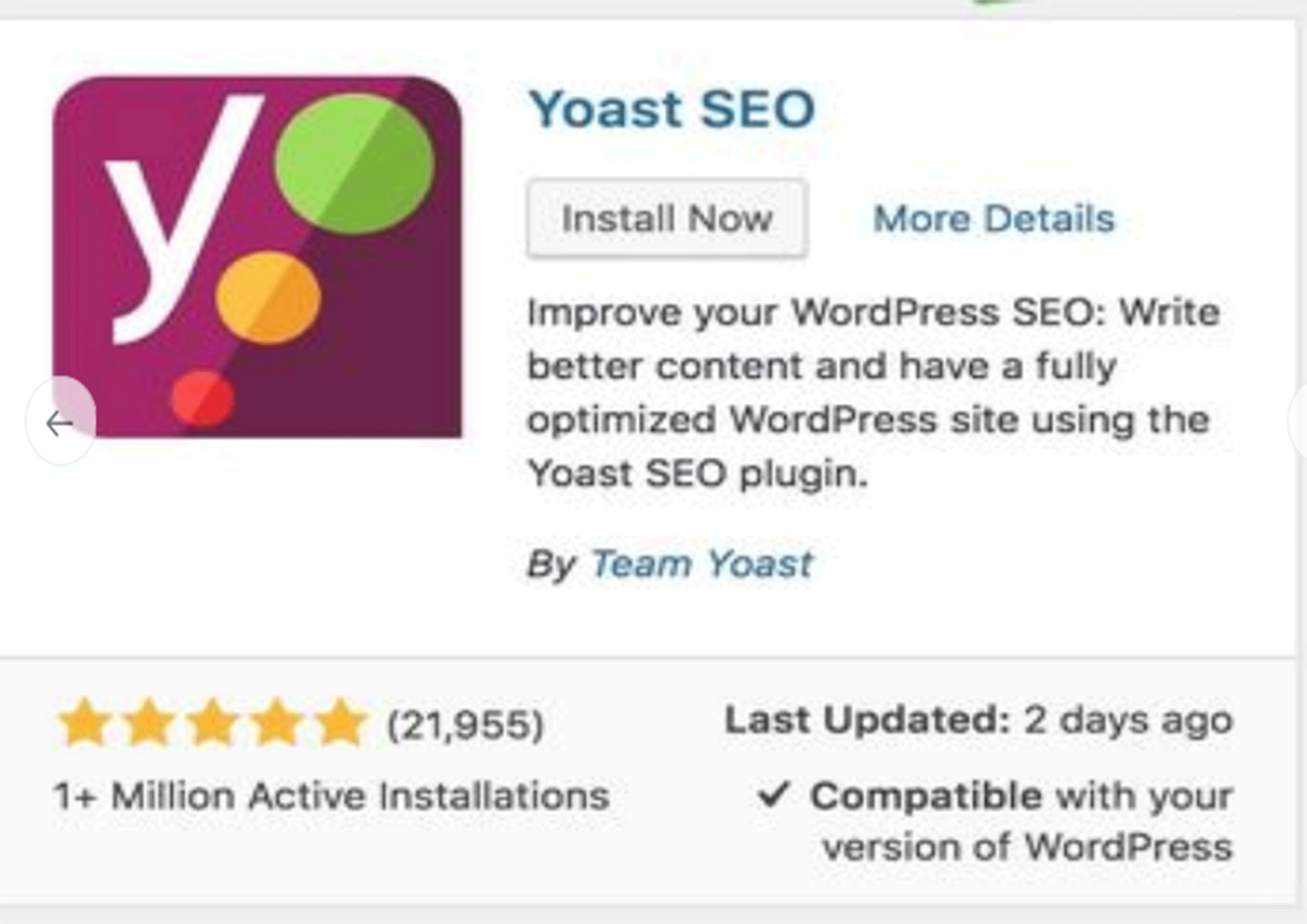This screenshot has width=1307, height=924.
Task: Visit the Team Yoast author link
Action: pyautogui.click(x=702, y=564)
